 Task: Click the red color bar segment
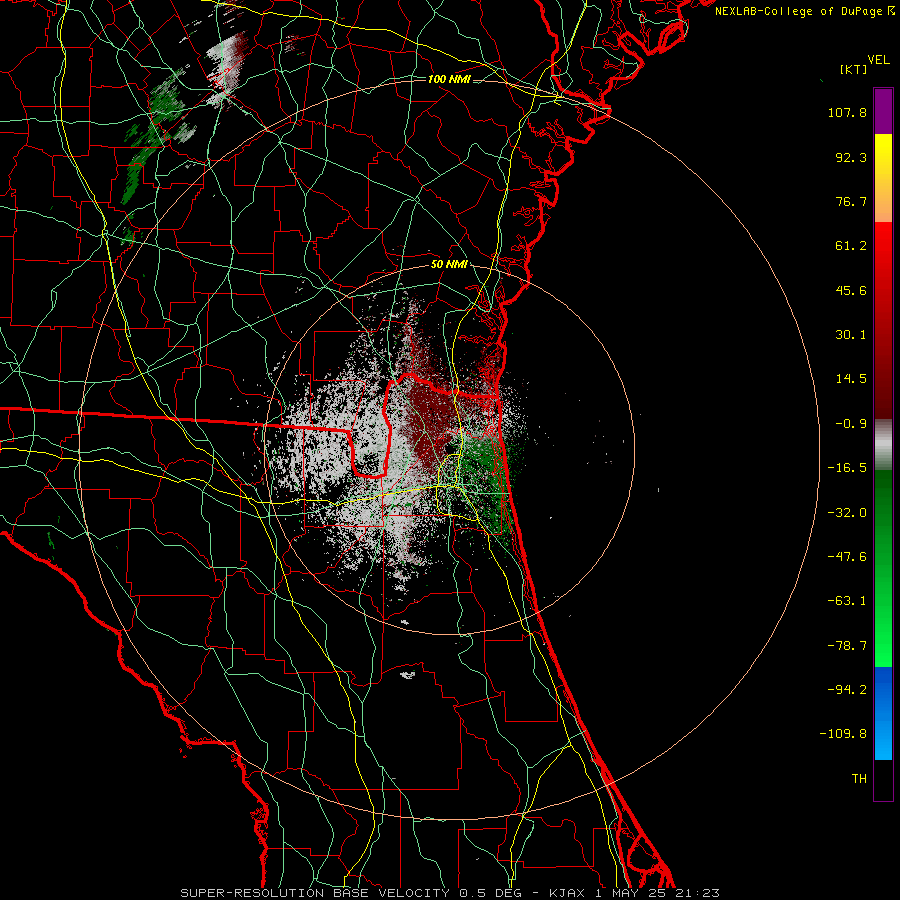[x=883, y=320]
